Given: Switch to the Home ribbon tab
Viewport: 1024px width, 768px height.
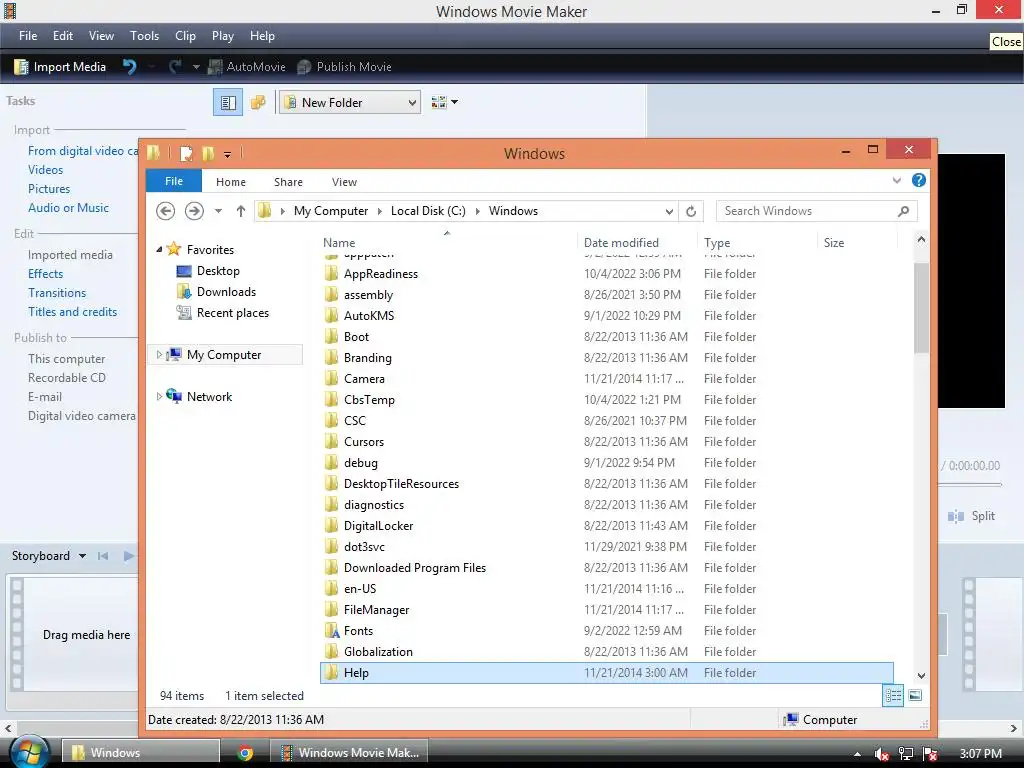Looking at the screenshot, I should pyautogui.click(x=231, y=182).
